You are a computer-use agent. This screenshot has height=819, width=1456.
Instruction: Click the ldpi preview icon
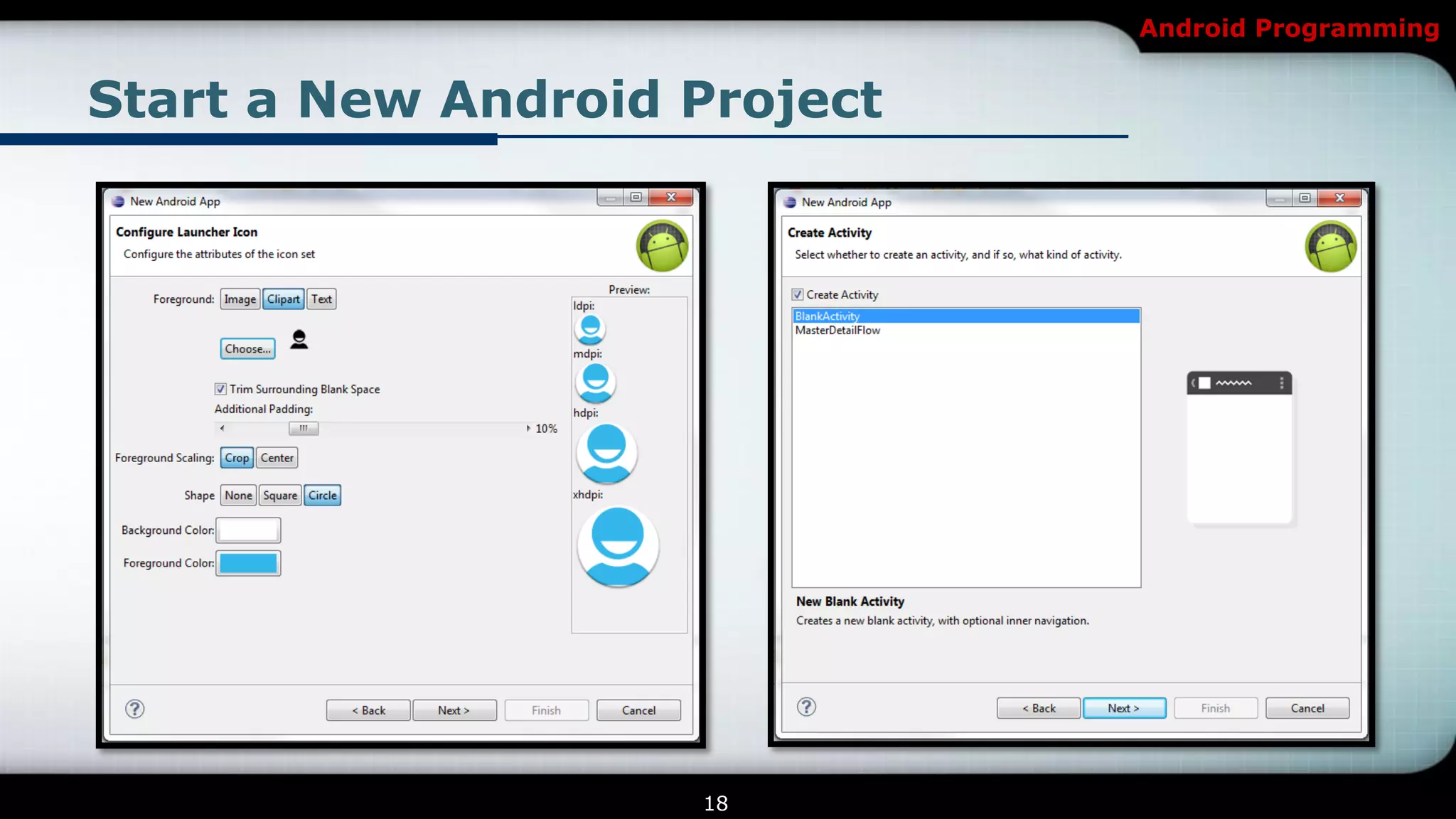tap(590, 328)
